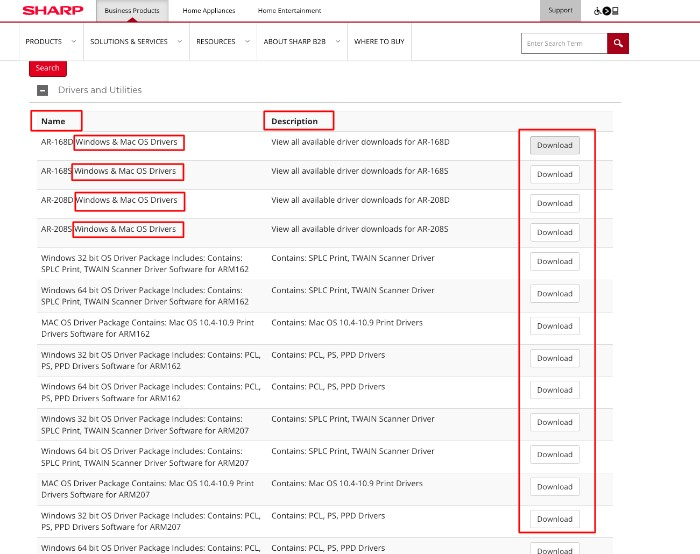700x554 pixels.
Task: Go to WHERE TO BUY
Action: coord(379,42)
